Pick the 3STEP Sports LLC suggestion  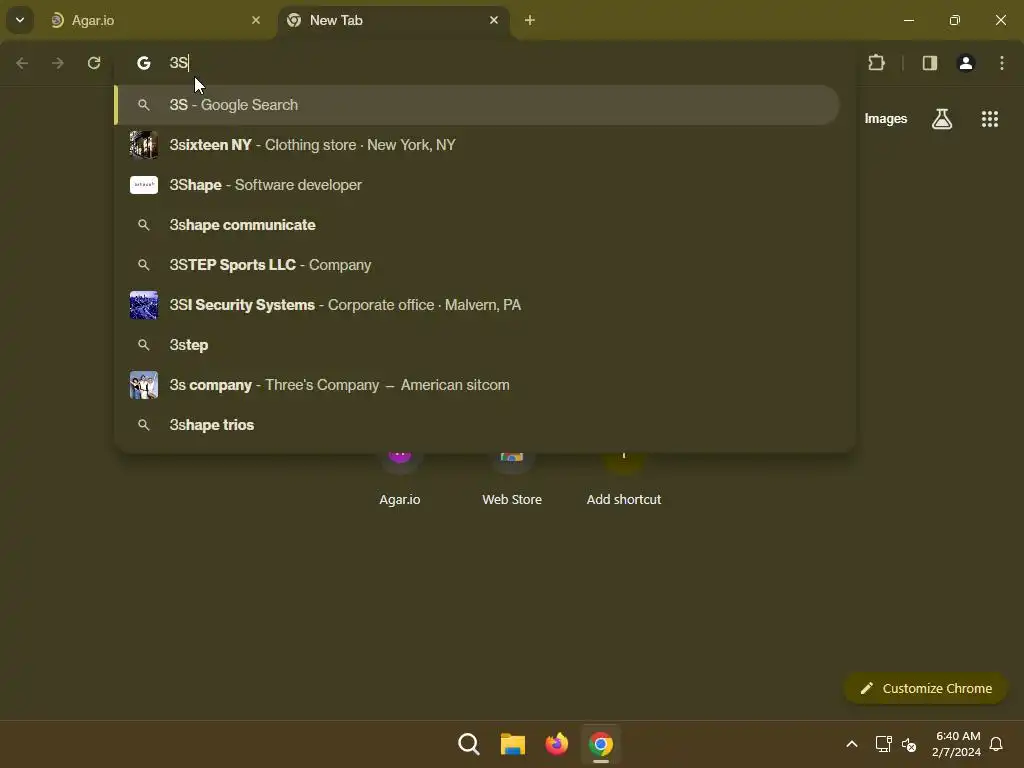point(477,264)
